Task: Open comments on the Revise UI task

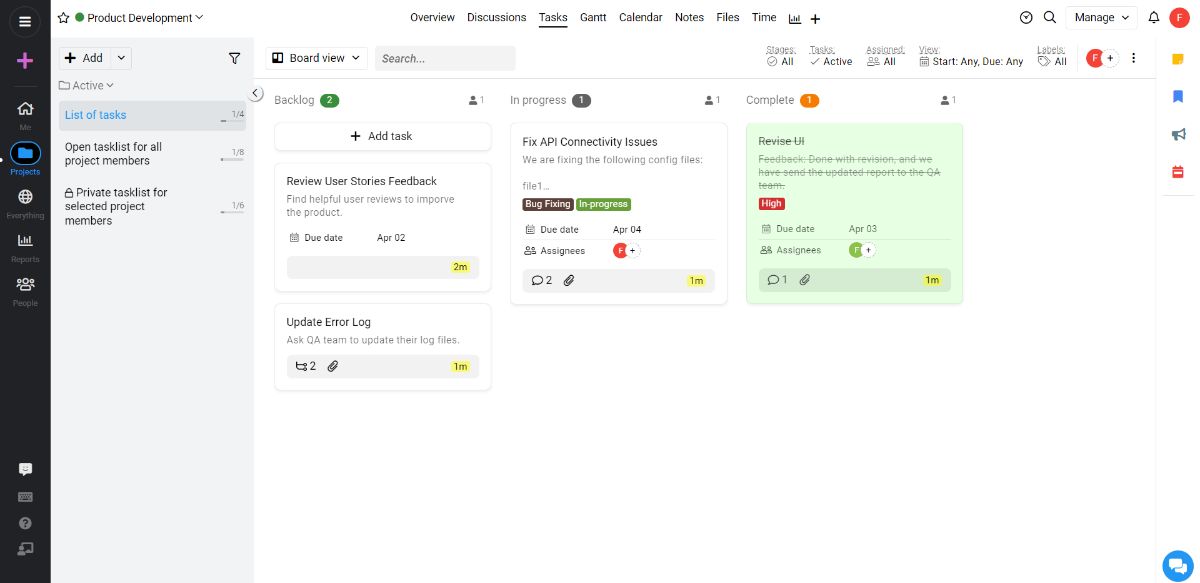Action: pos(775,280)
